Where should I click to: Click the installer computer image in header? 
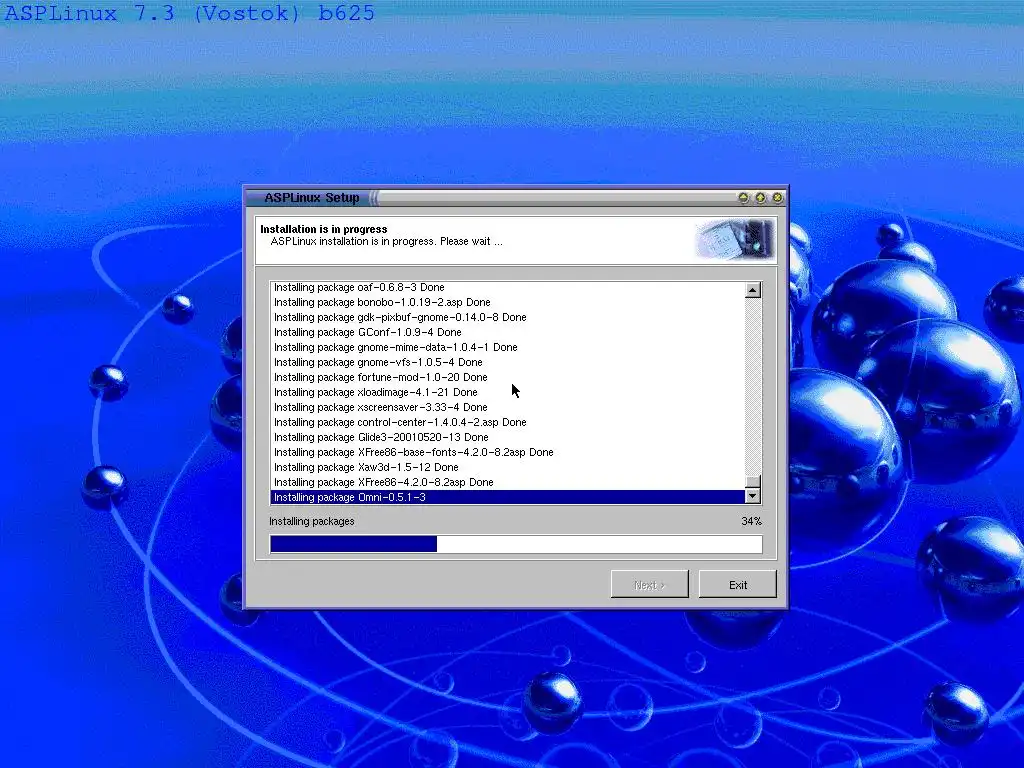[x=734, y=240]
